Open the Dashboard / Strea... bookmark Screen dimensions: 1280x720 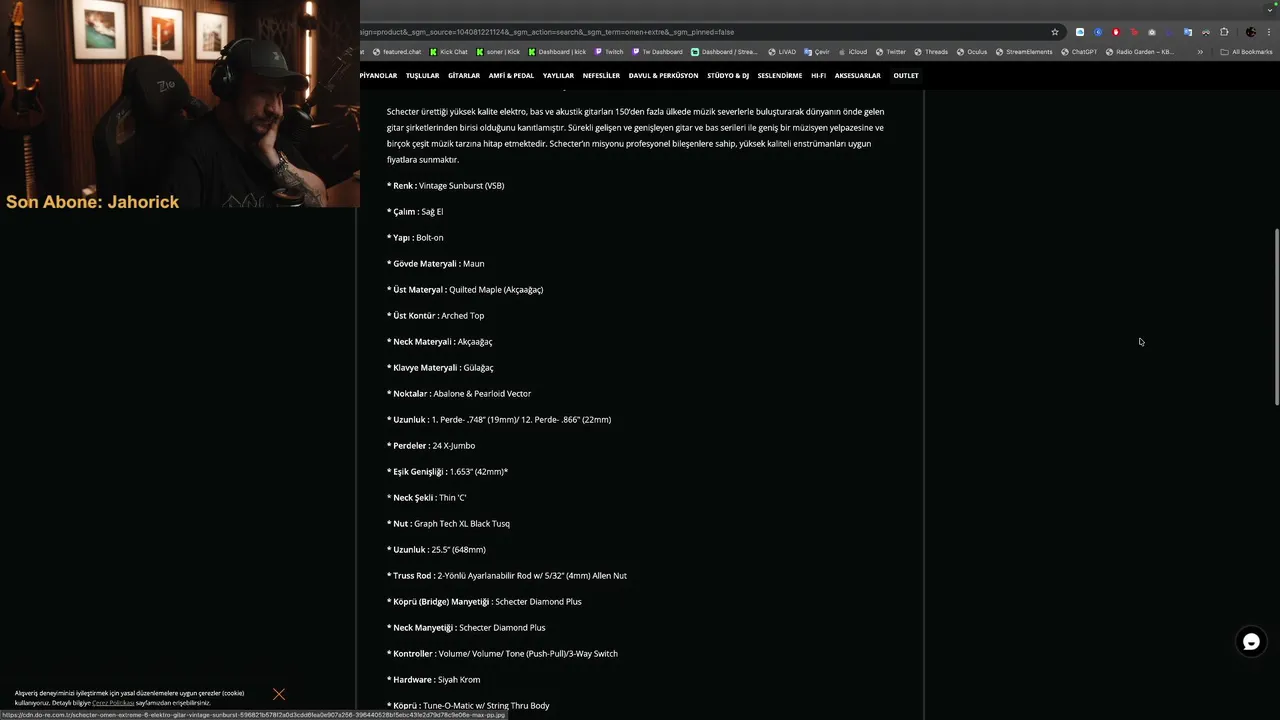[x=724, y=52]
